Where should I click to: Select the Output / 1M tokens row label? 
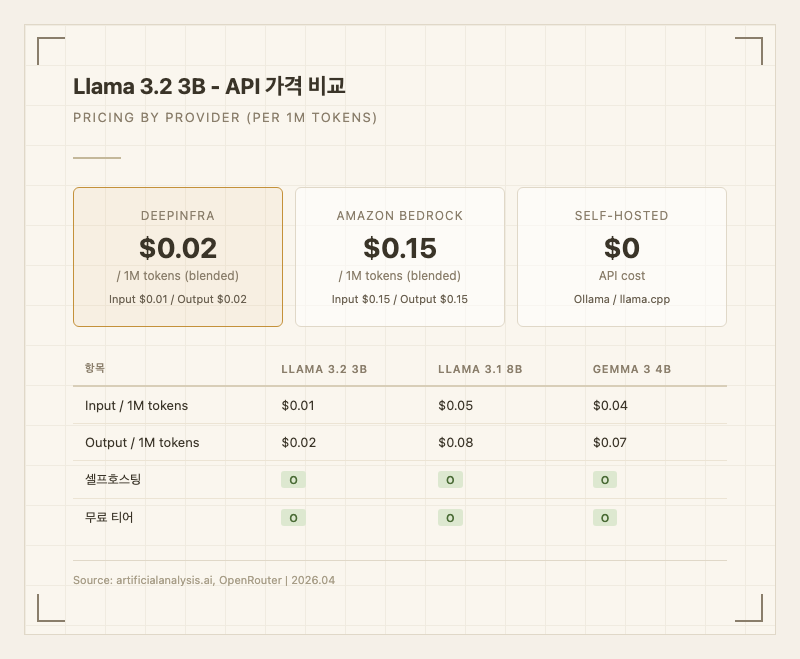(142, 442)
